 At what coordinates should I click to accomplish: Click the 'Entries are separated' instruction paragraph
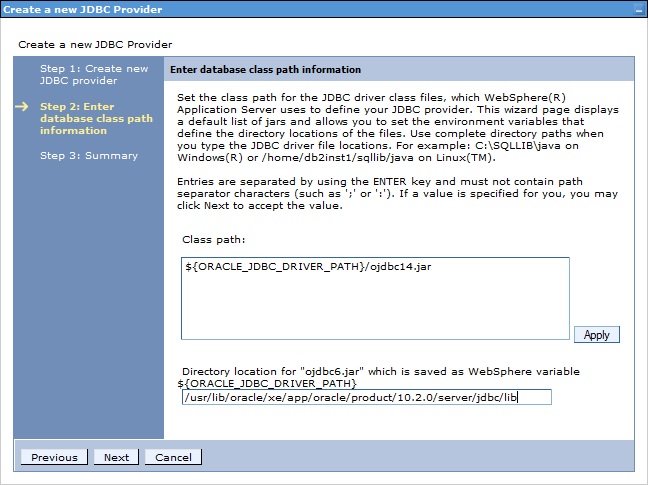[397, 193]
